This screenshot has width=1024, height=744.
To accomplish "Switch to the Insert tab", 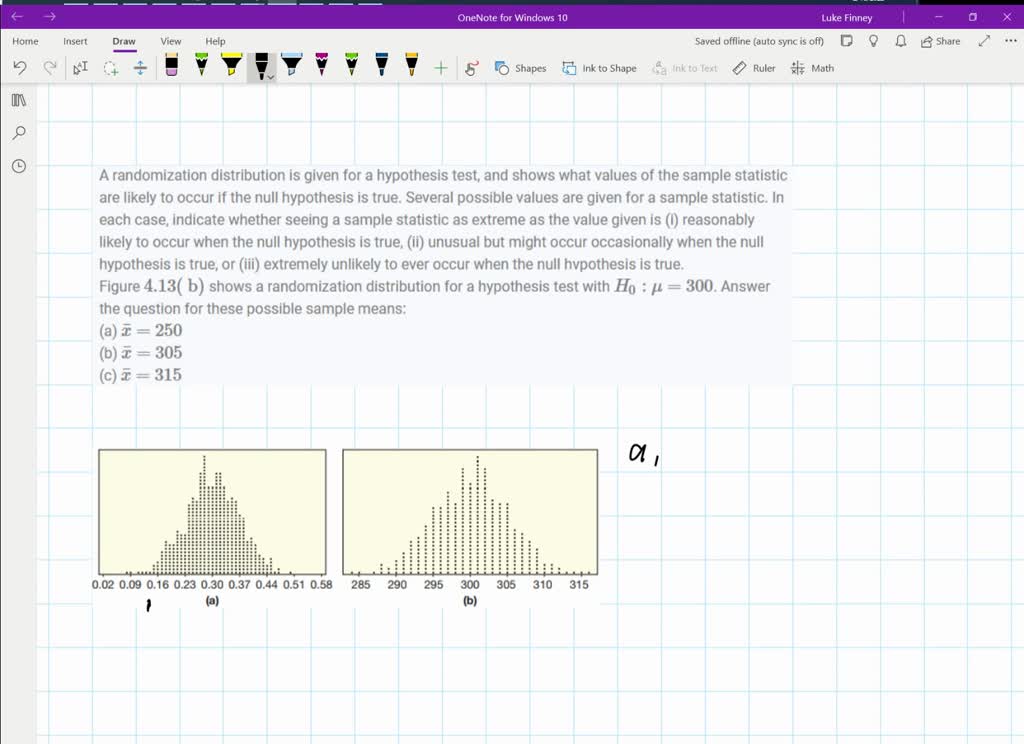I will 75,41.
